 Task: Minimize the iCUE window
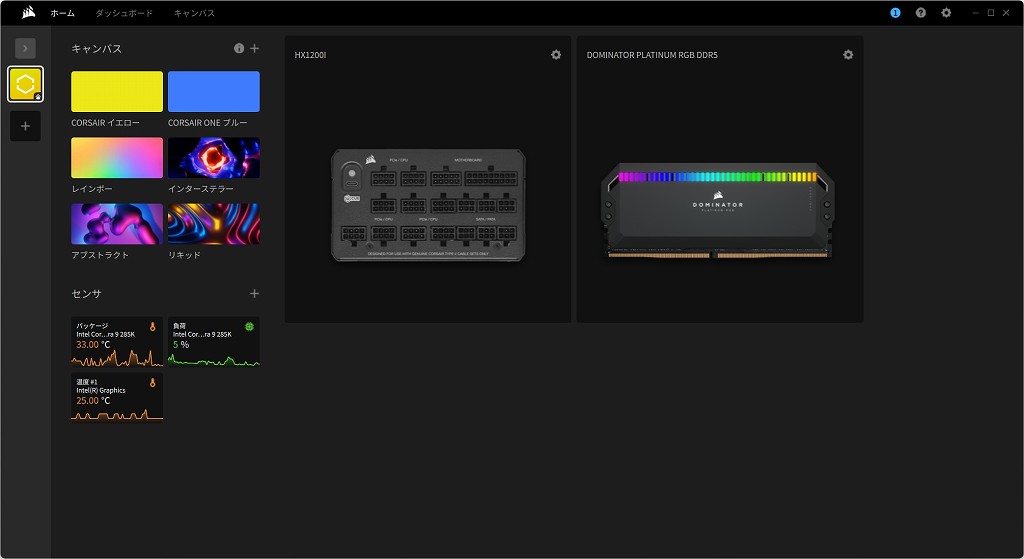(x=976, y=12)
